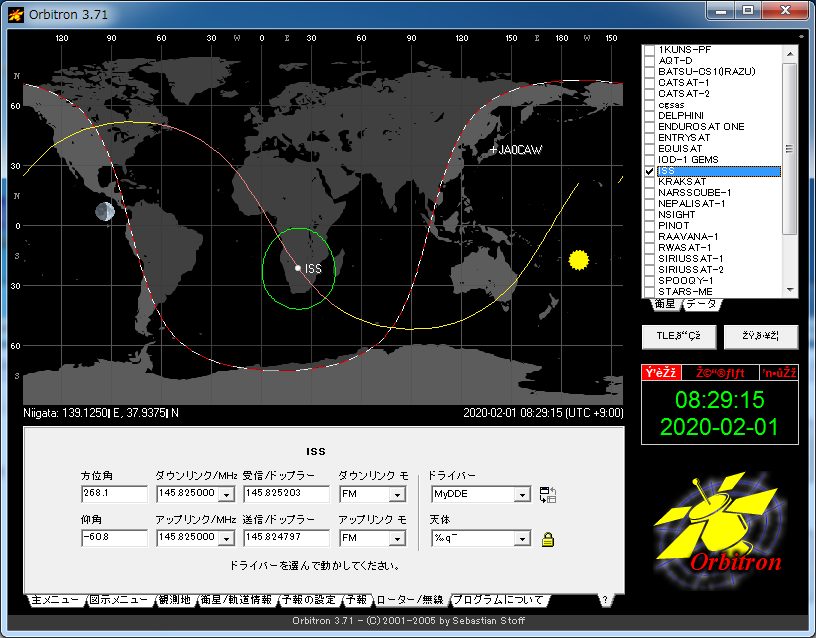Switch to the ローター/無線 tab

tap(410, 600)
